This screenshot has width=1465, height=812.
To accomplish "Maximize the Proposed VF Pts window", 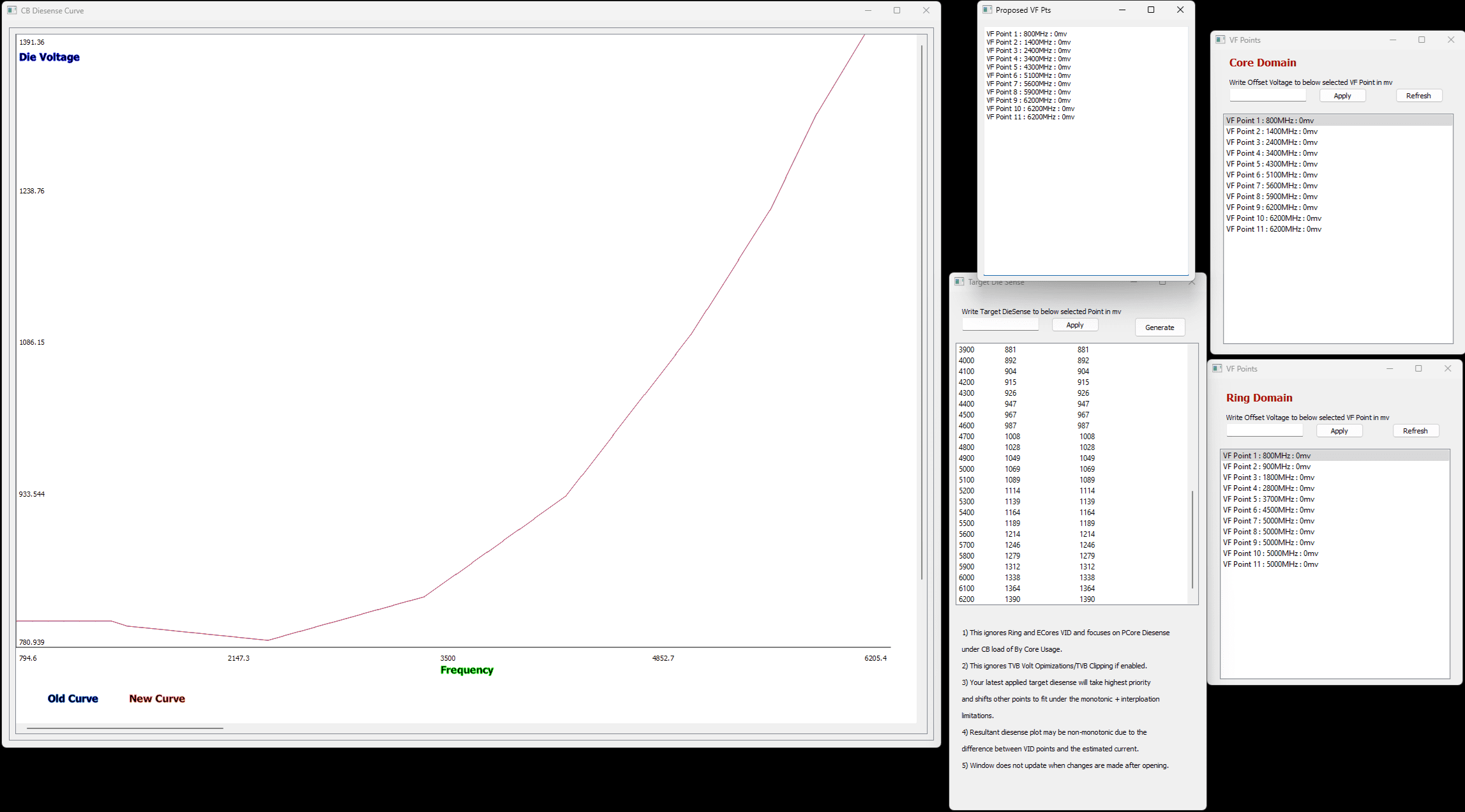I will click(x=1151, y=10).
